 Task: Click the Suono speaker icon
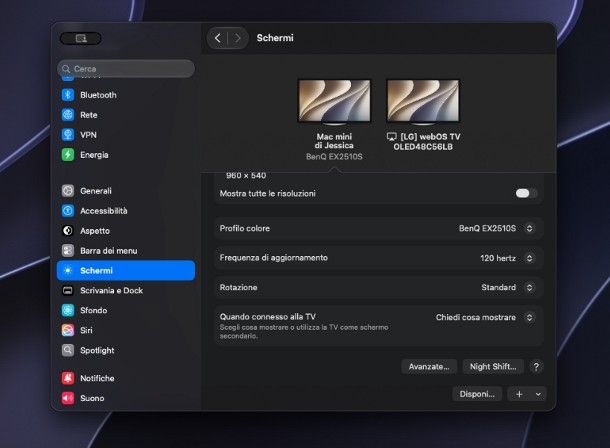click(68, 398)
